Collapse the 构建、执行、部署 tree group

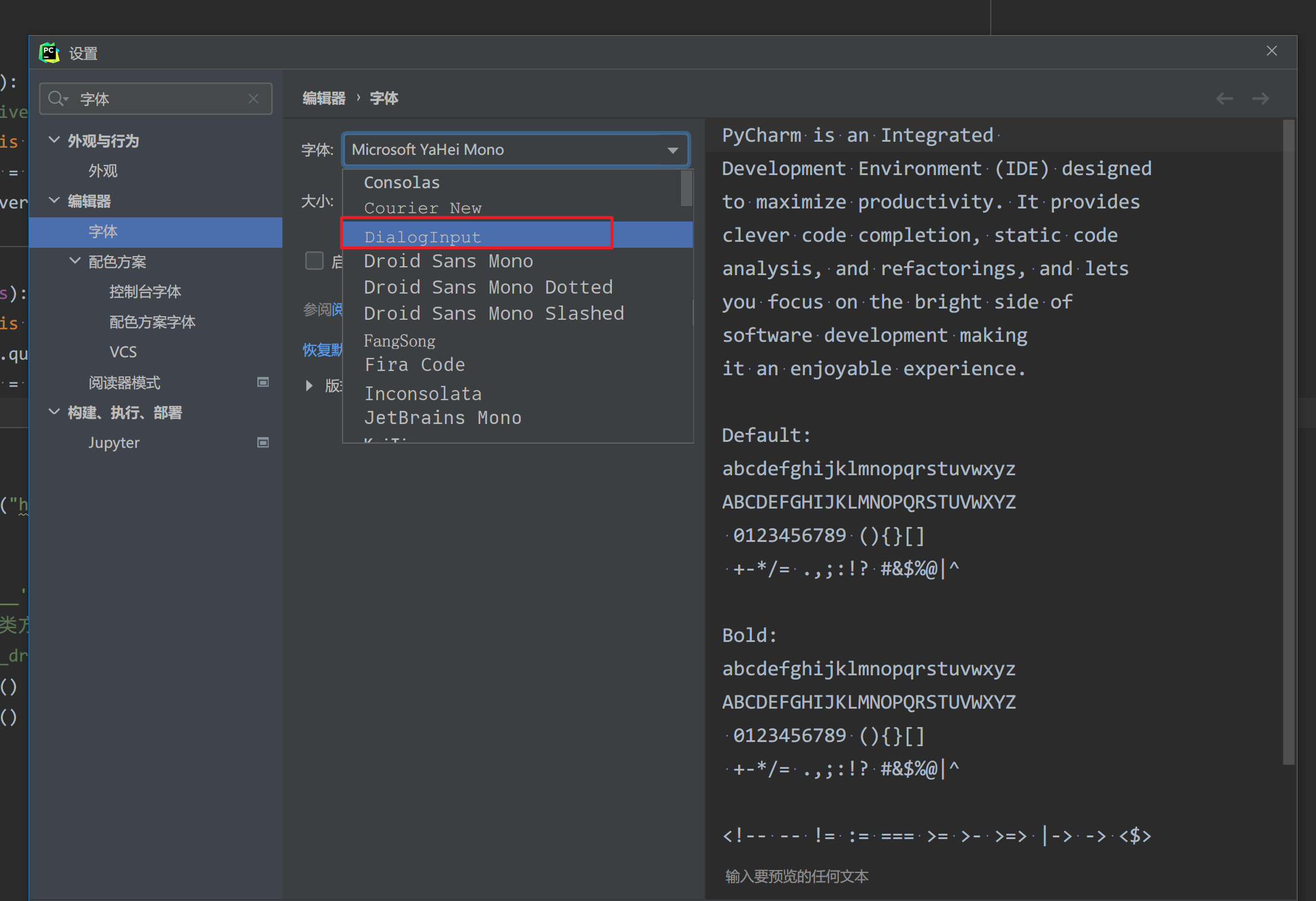54,411
